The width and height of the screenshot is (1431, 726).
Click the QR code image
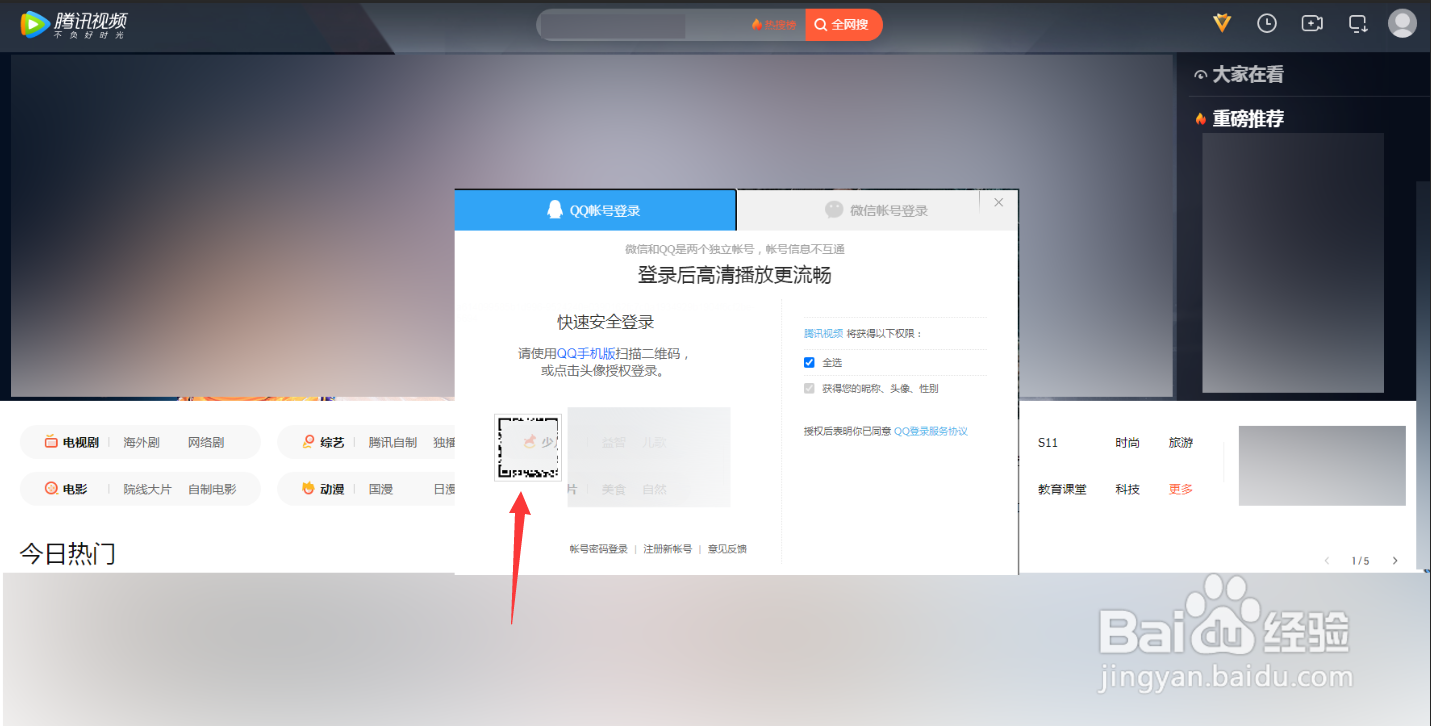click(528, 447)
